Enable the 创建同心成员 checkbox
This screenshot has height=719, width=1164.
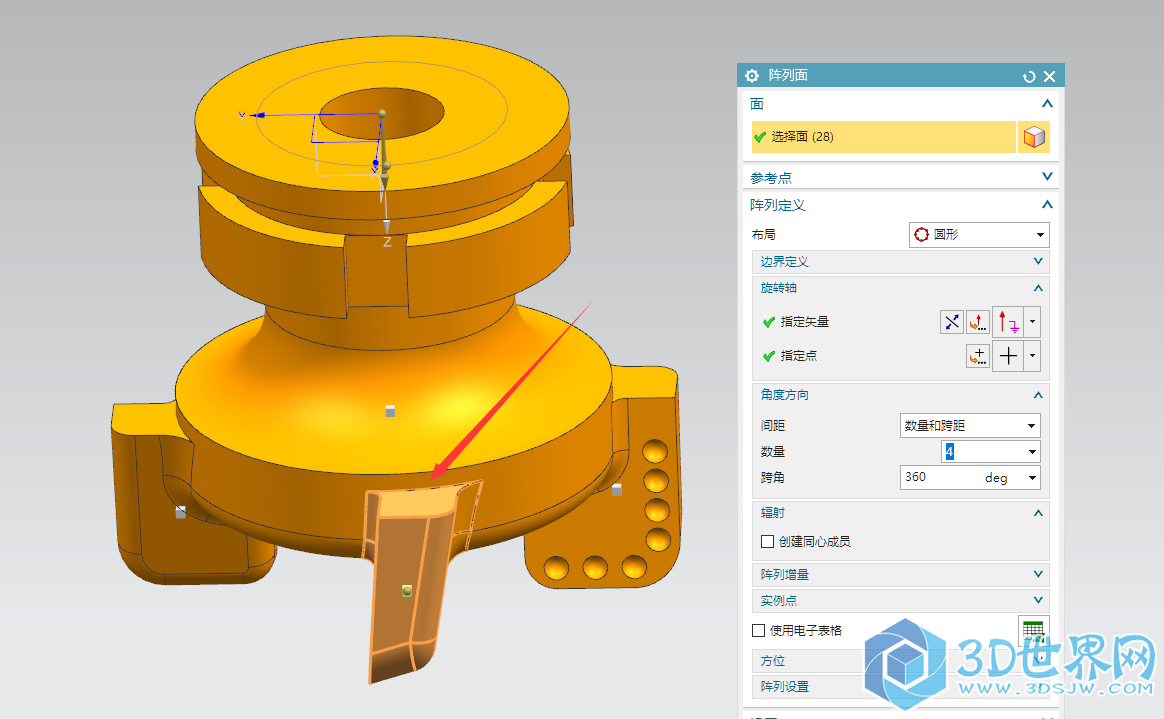(768, 542)
